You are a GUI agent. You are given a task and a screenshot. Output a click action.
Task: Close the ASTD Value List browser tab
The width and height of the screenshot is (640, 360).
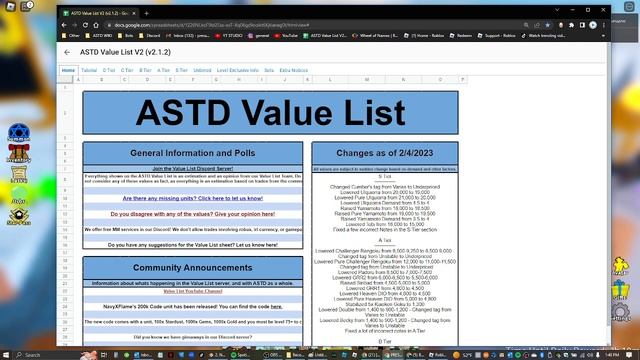[x=133, y=13]
